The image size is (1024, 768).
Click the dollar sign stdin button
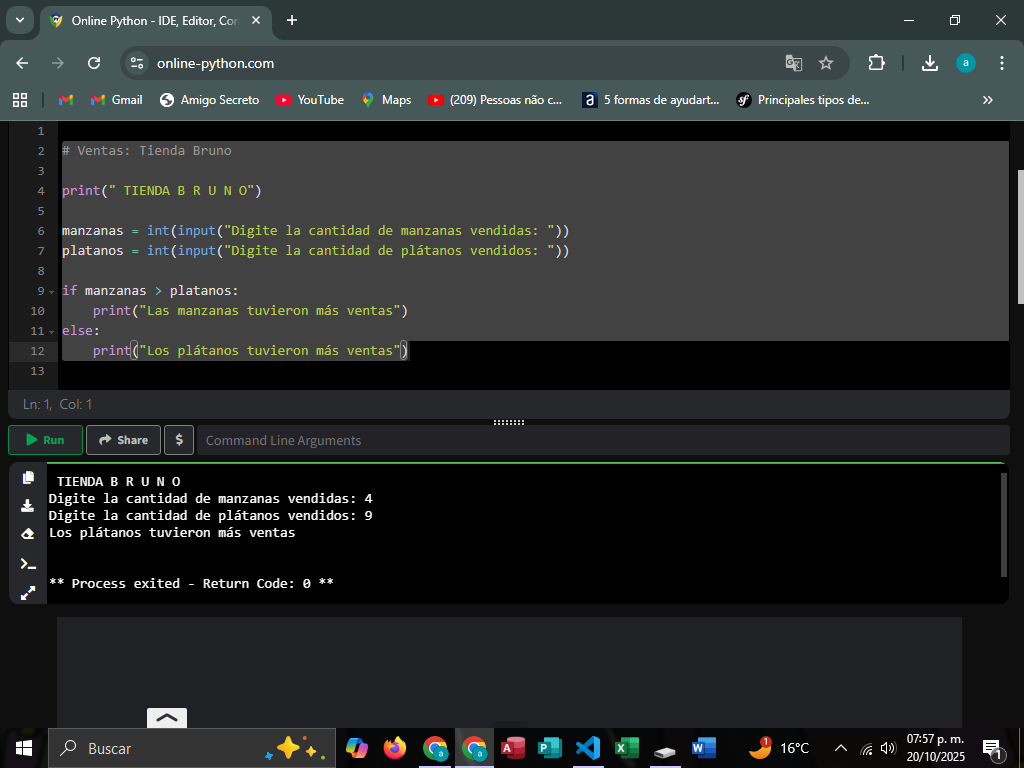179,440
